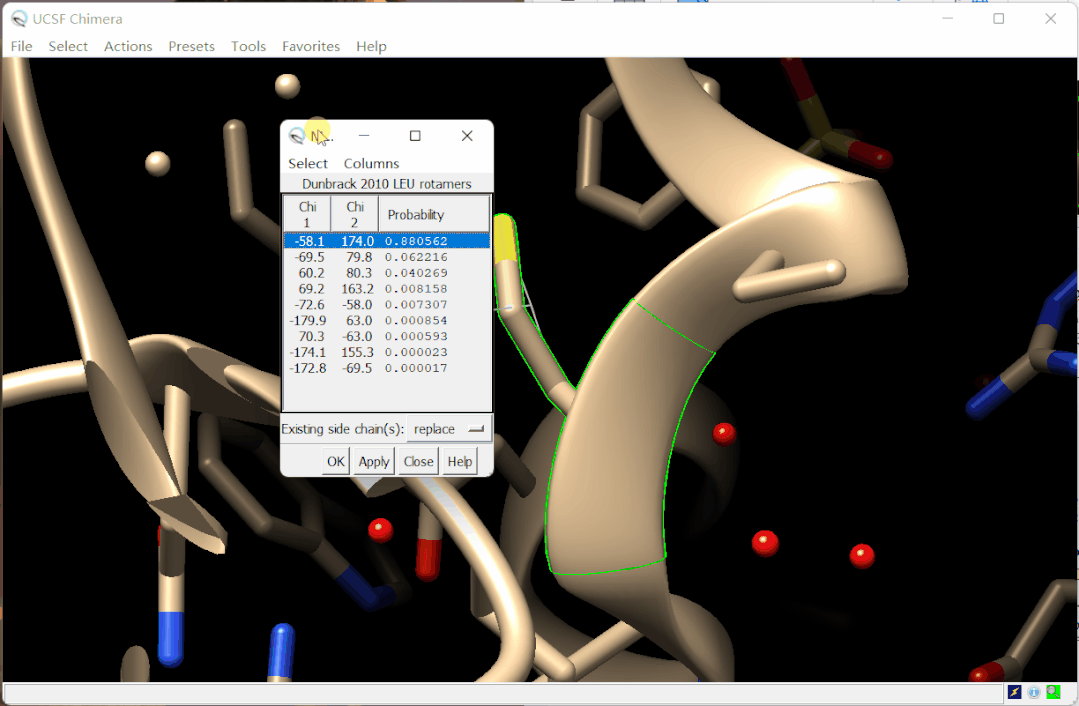Click the blue info icon in status bar
The image size is (1079, 706).
1034,692
